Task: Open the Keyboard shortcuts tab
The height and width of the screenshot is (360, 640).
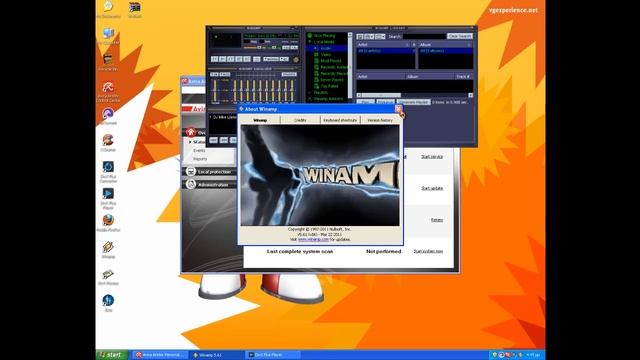Action: point(340,120)
